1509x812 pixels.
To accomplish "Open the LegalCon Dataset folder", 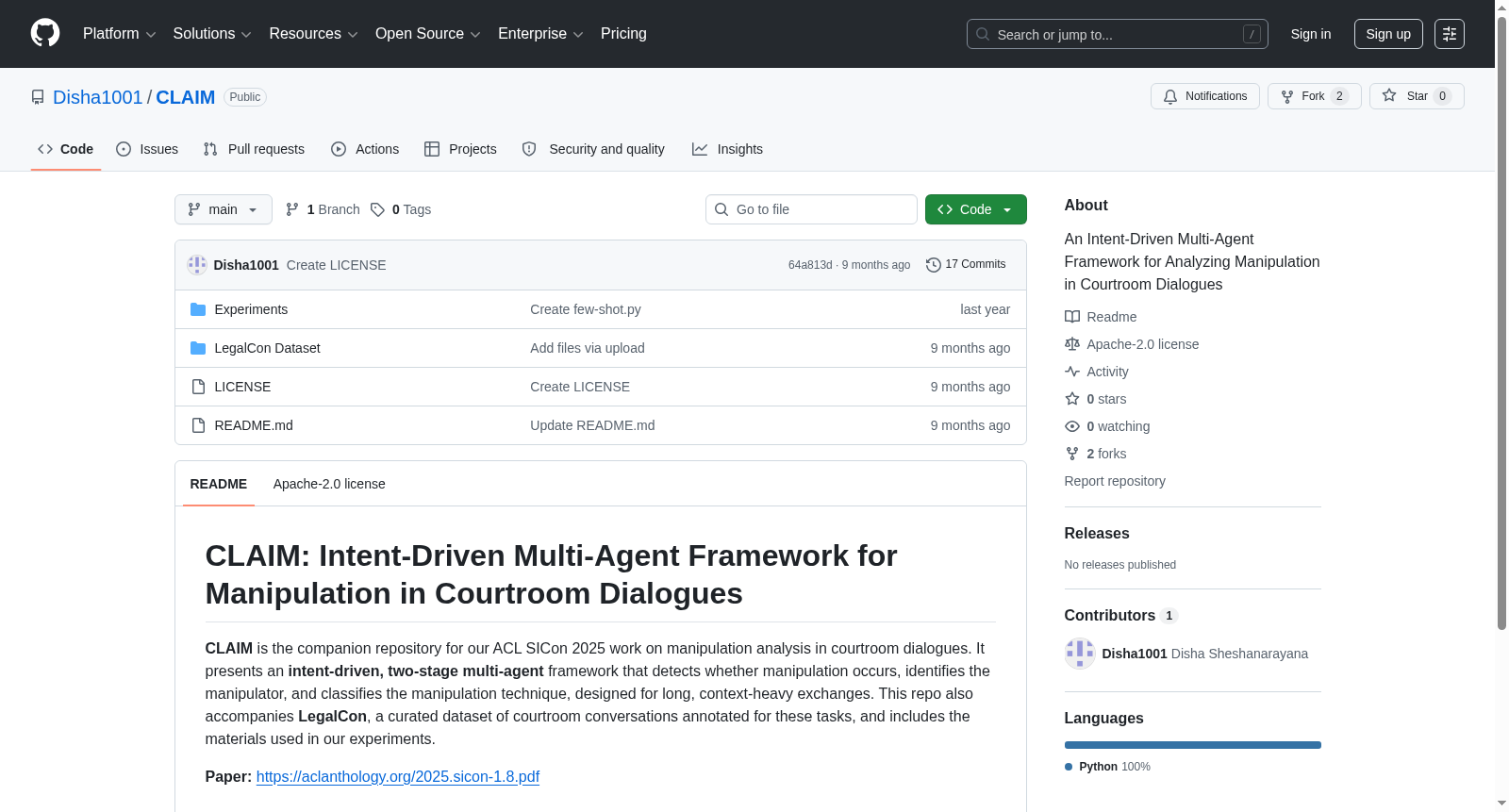I will (x=267, y=348).
